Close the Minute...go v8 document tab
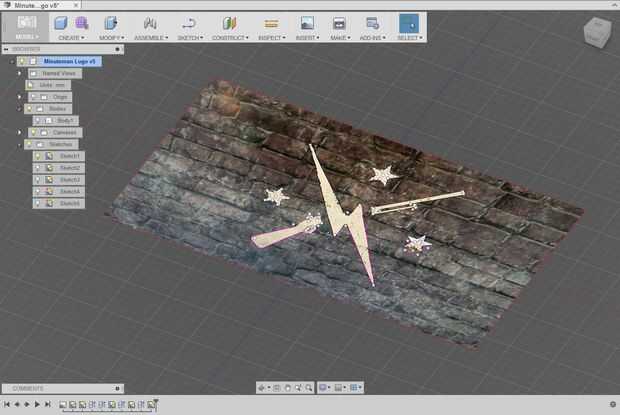620x415 pixels. coord(76,5)
